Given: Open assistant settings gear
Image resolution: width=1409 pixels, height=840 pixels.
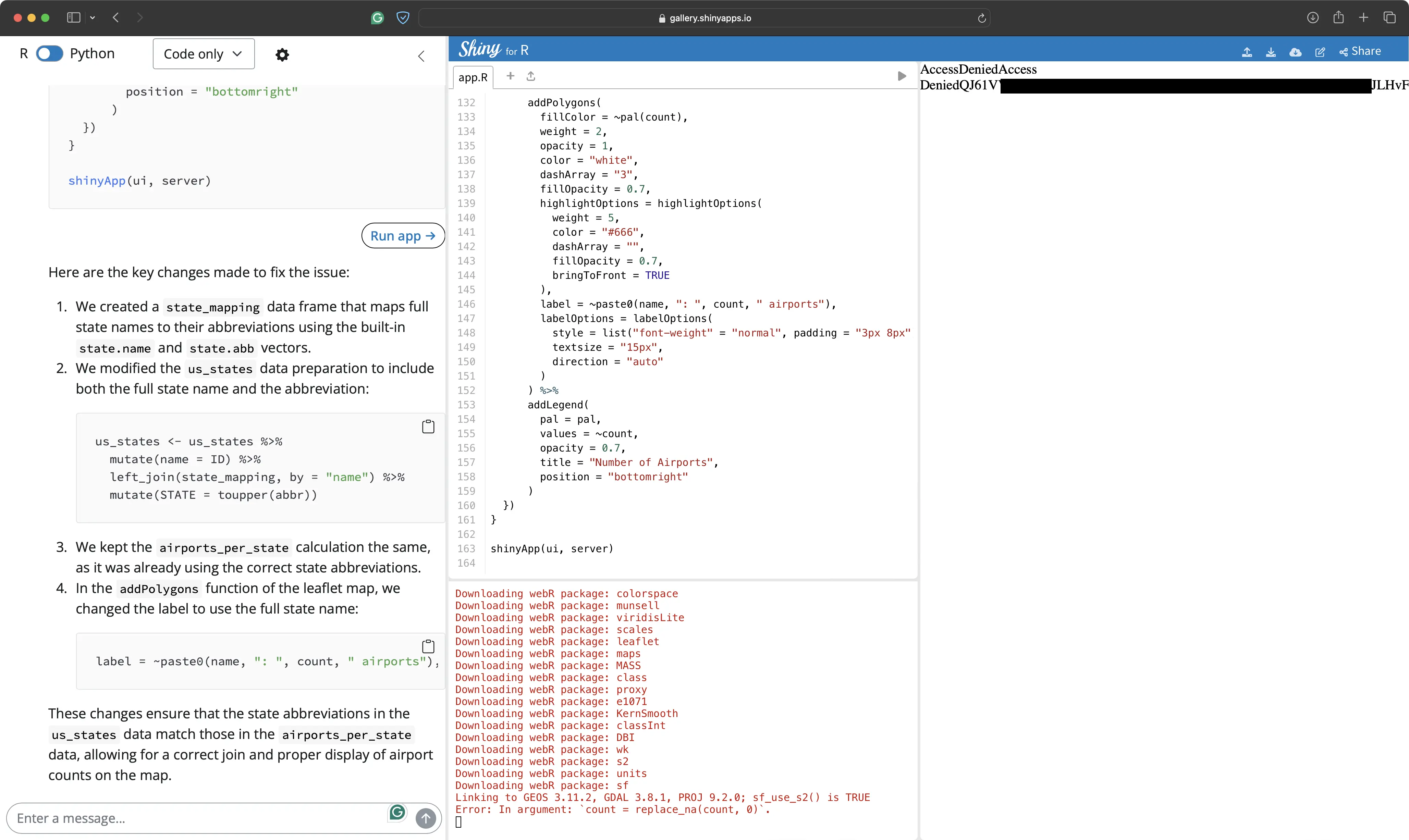Looking at the screenshot, I should [282, 54].
